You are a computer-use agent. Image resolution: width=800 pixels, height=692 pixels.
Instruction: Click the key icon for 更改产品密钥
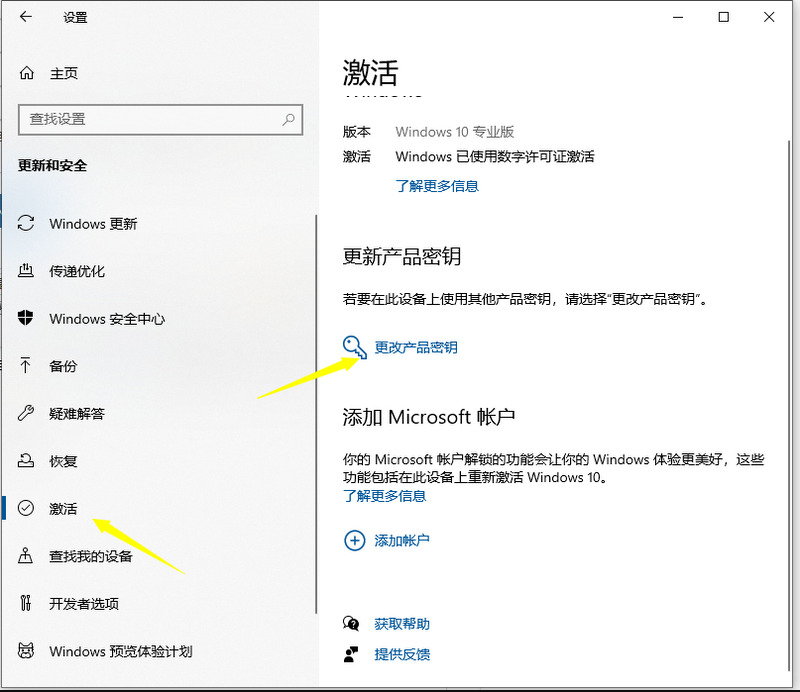pos(354,347)
